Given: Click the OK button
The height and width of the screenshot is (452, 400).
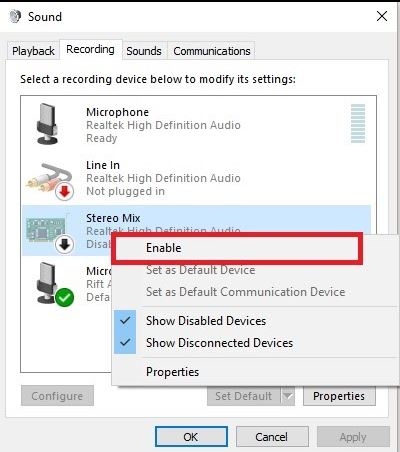Looking at the screenshot, I should [191, 437].
